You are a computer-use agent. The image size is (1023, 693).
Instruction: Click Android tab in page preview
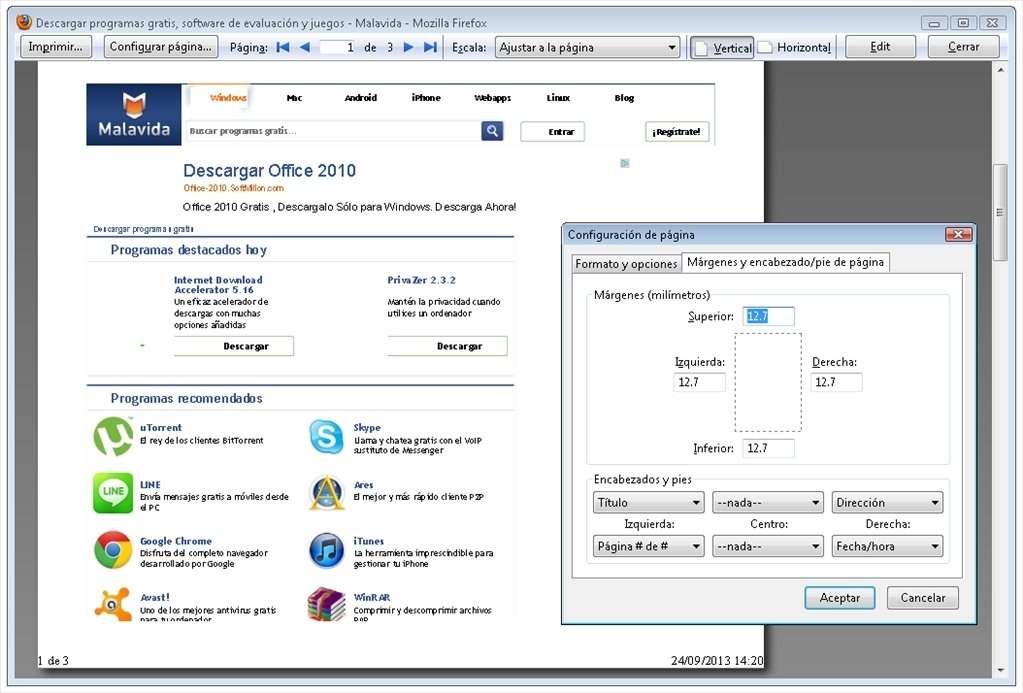(x=361, y=98)
